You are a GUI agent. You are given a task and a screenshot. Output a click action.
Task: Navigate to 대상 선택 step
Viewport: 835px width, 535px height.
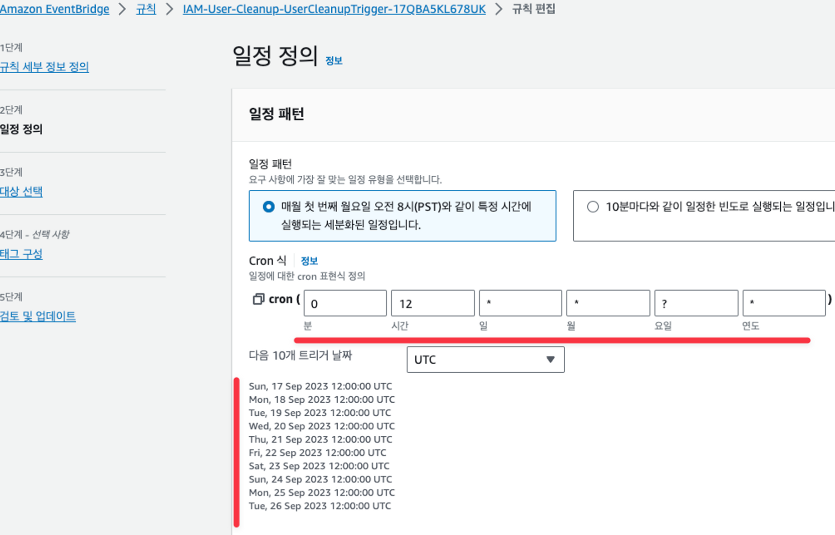21,192
